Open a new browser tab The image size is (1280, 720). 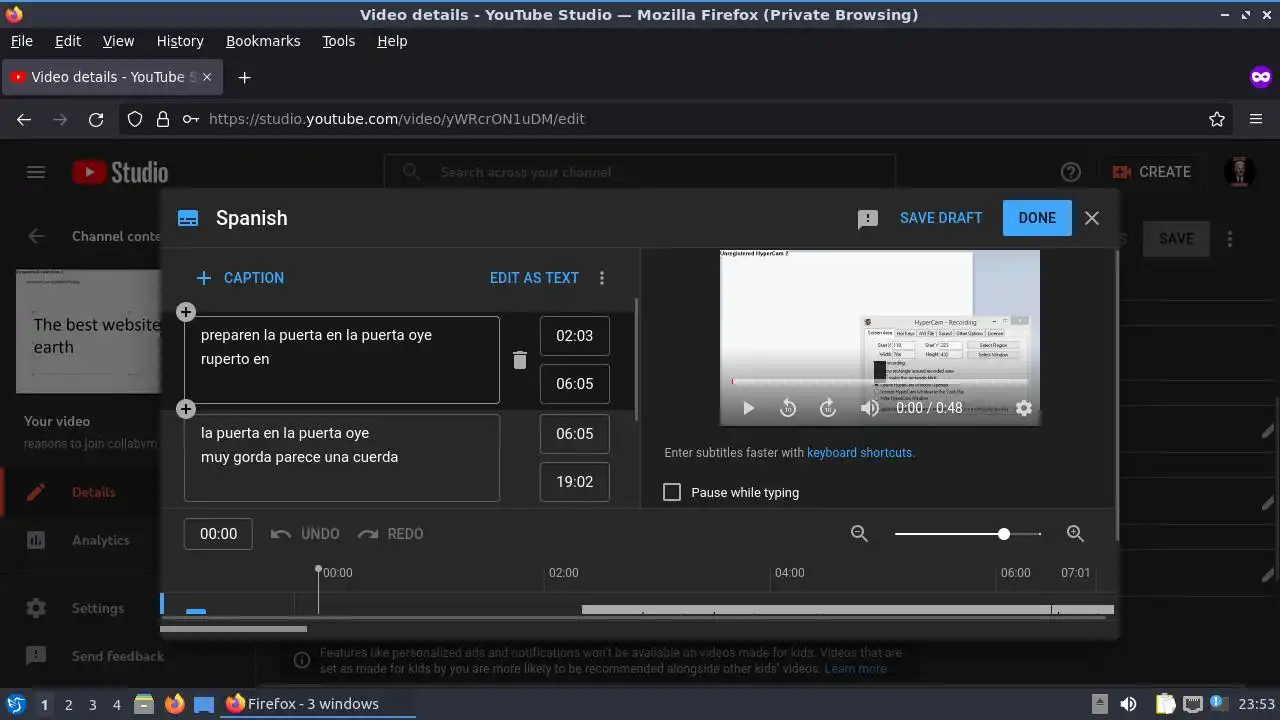click(244, 77)
